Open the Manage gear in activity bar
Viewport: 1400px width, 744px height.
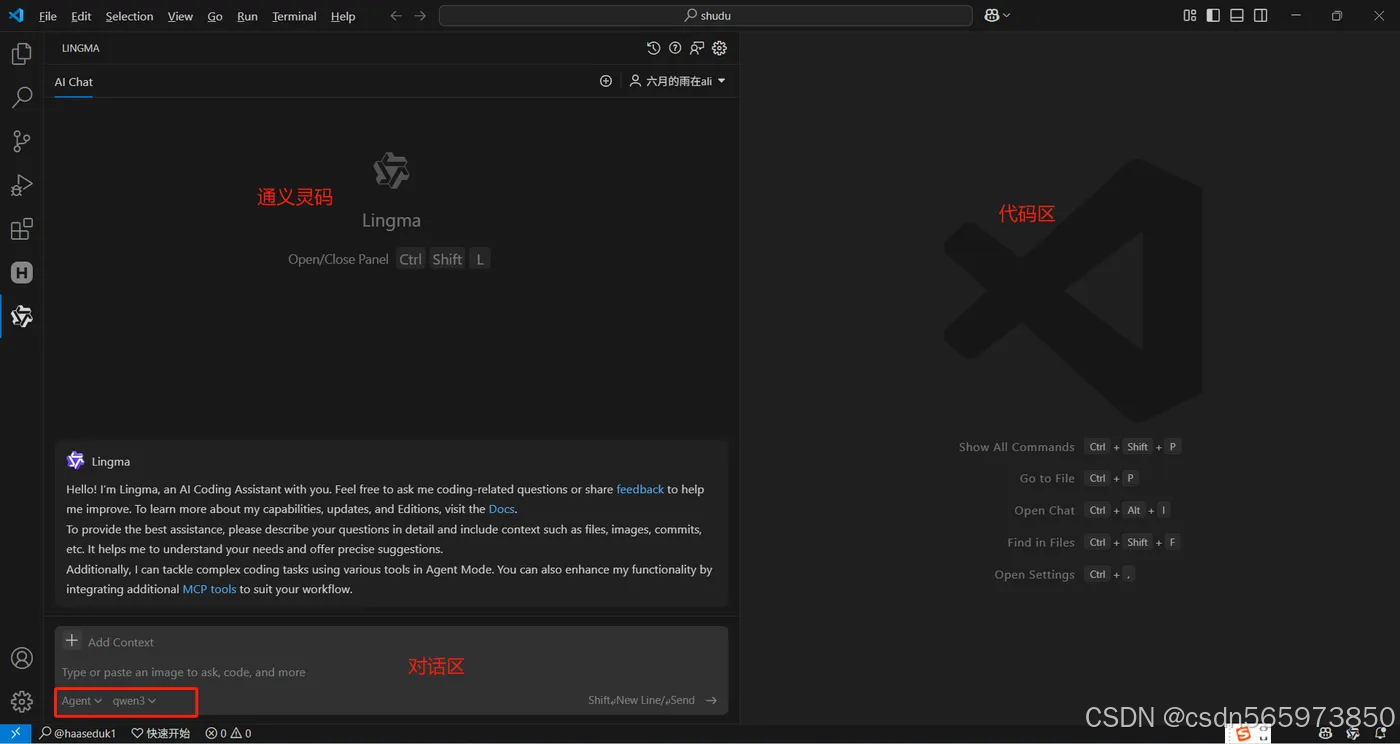click(x=21, y=702)
